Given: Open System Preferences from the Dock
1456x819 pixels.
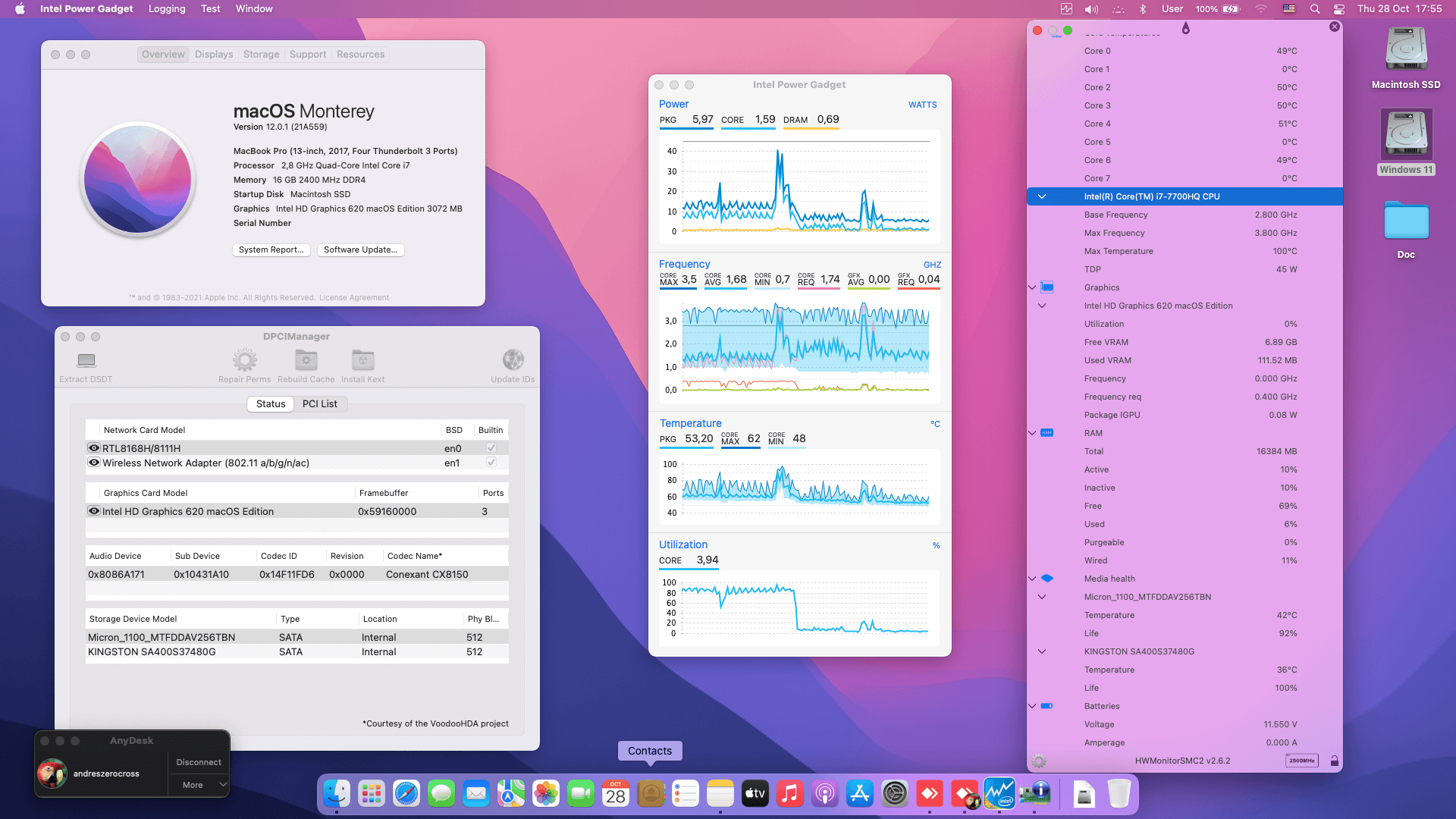Looking at the screenshot, I should [x=895, y=794].
